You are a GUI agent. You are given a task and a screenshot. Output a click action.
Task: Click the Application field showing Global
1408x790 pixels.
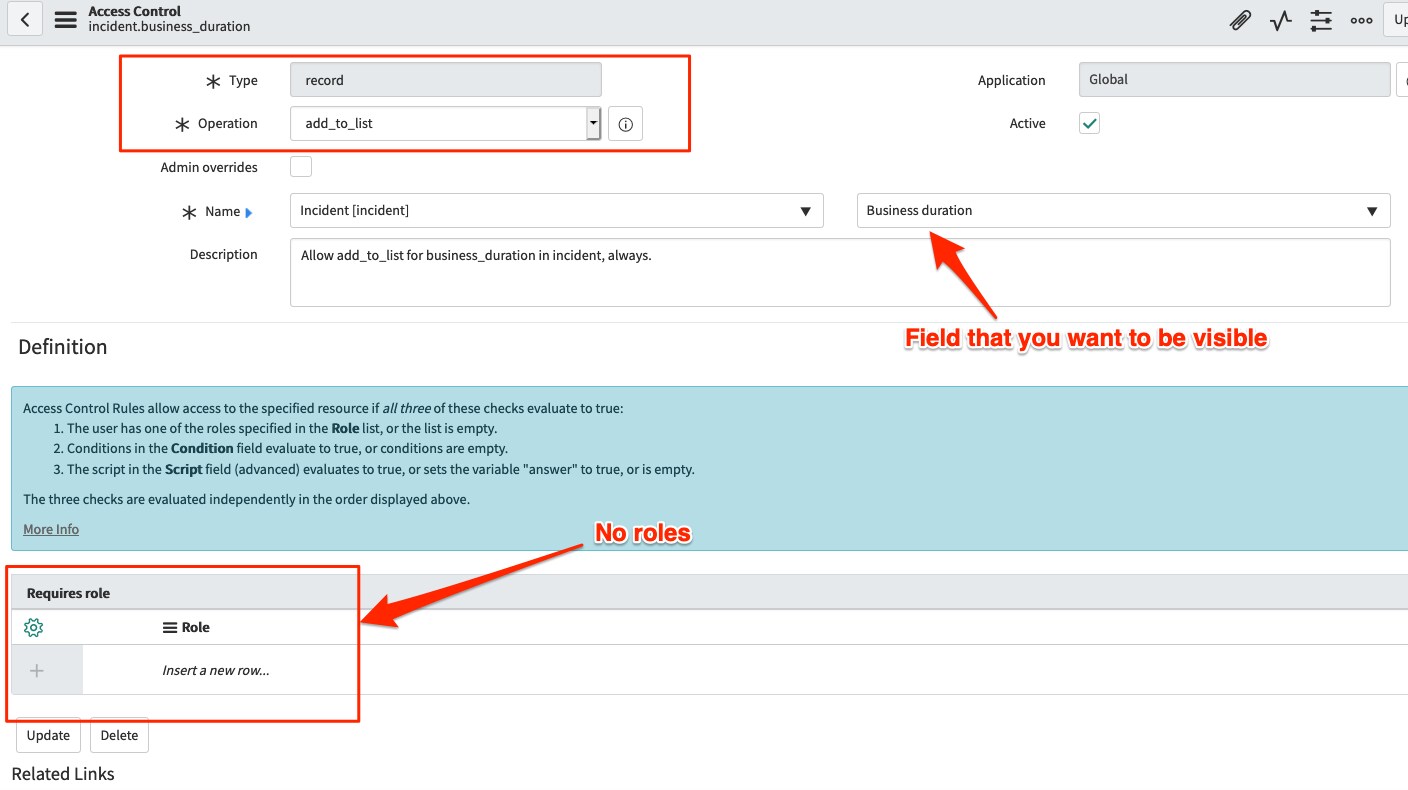click(1234, 80)
